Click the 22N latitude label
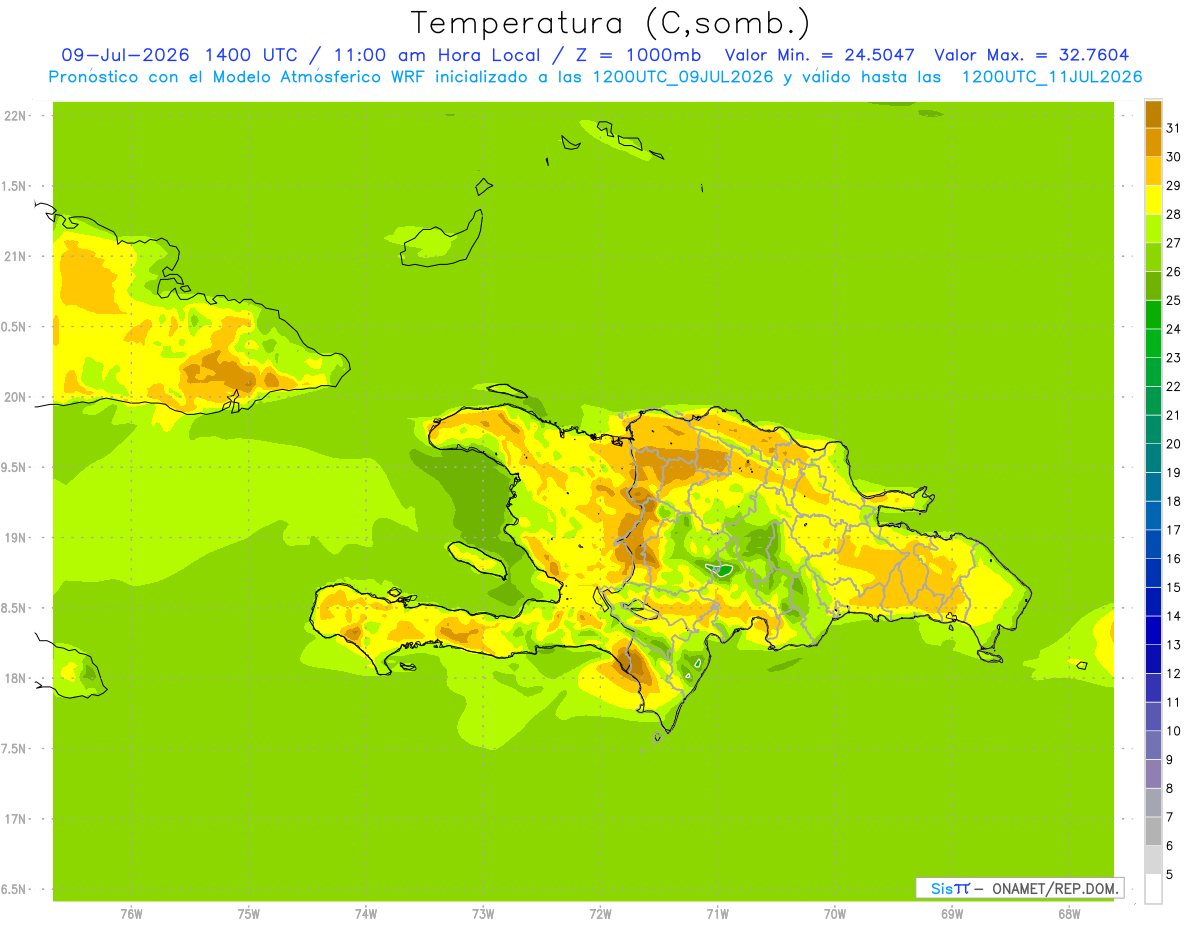Image resolution: width=1200 pixels, height=927 pixels. [x=15, y=116]
